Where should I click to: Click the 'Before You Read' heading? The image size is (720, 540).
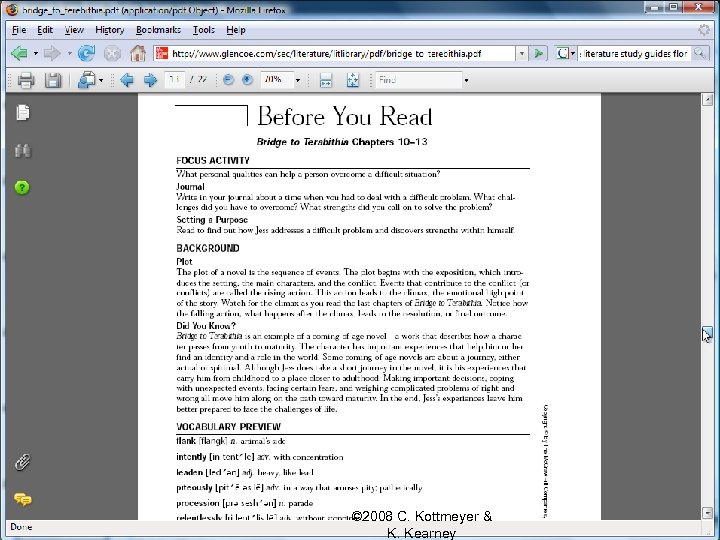[x=345, y=116]
